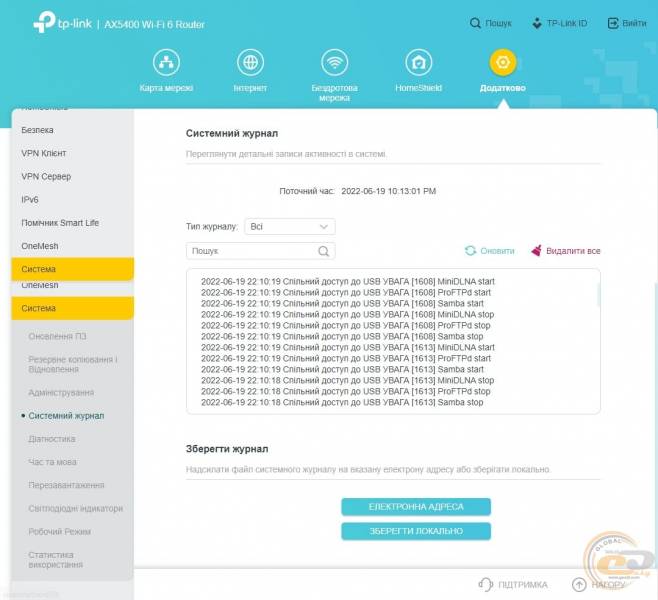The width and height of the screenshot is (658, 600).
Task: Open Оновлення ПЗ submenu item
Action: coord(57,336)
